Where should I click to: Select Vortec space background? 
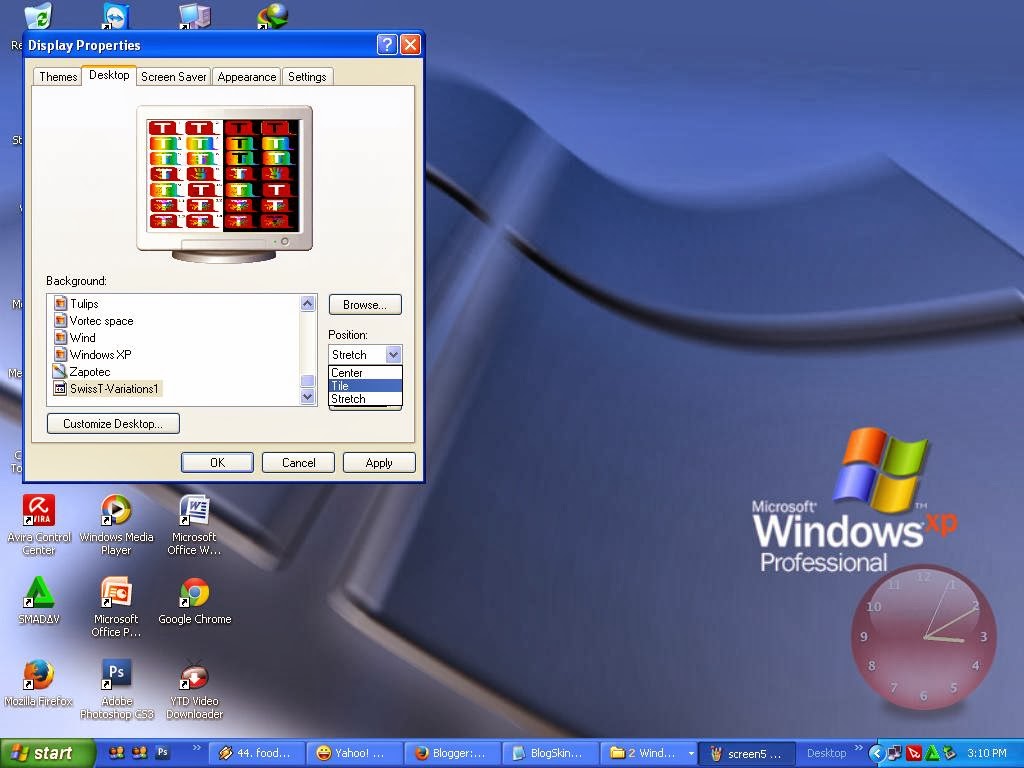point(101,321)
